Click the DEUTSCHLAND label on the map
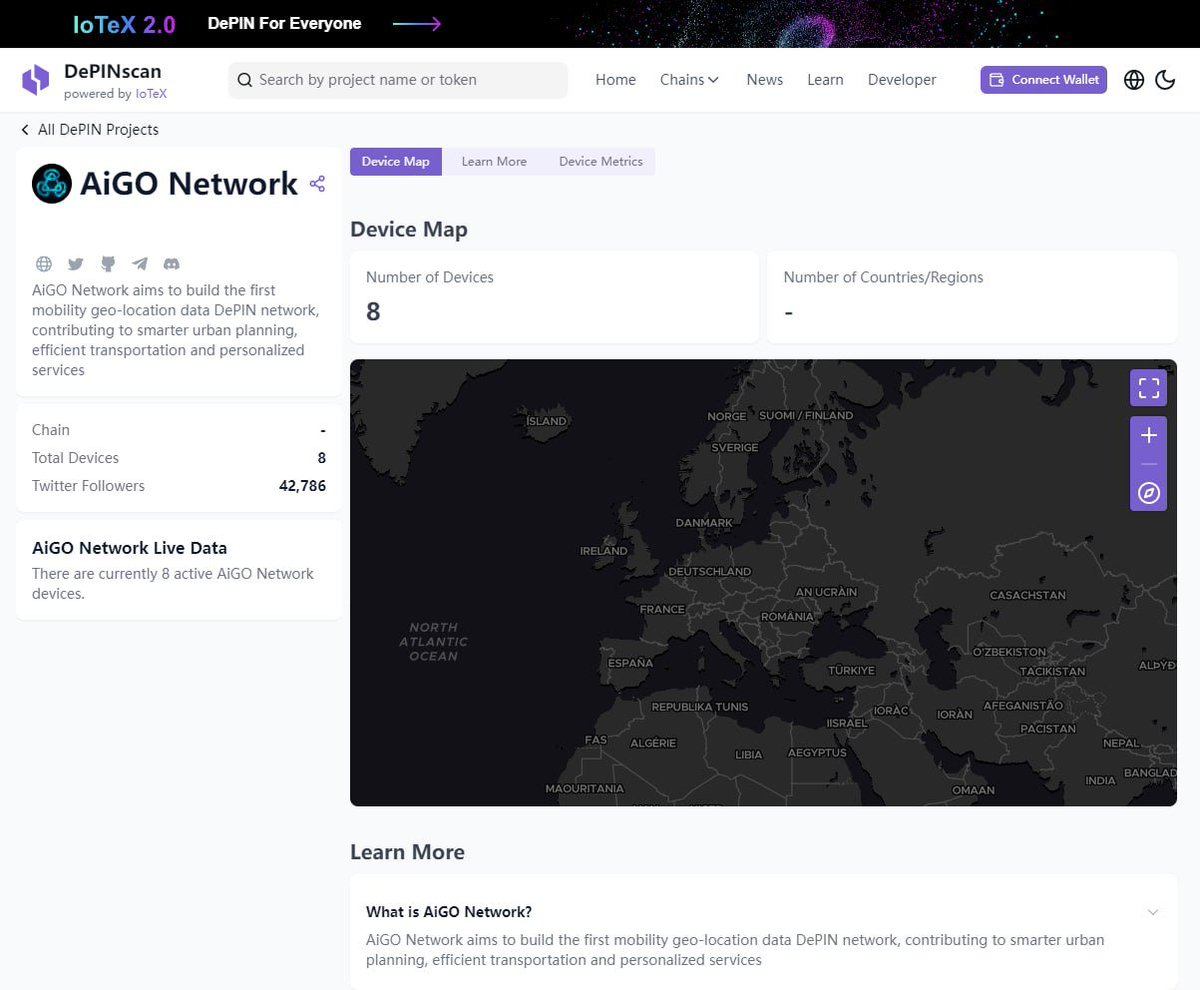Viewport: 1200px width, 990px height. point(709,572)
